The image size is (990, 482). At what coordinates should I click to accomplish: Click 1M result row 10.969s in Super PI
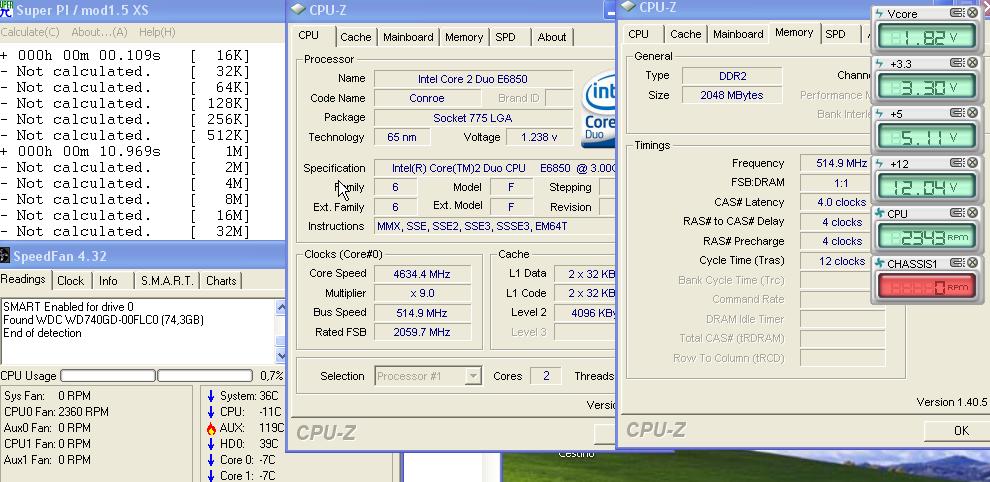click(x=125, y=152)
